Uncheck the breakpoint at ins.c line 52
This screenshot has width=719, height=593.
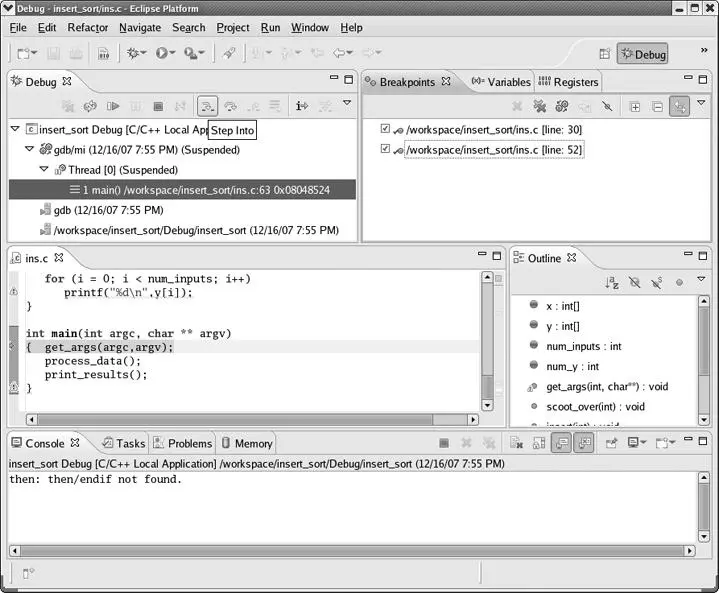(386, 149)
